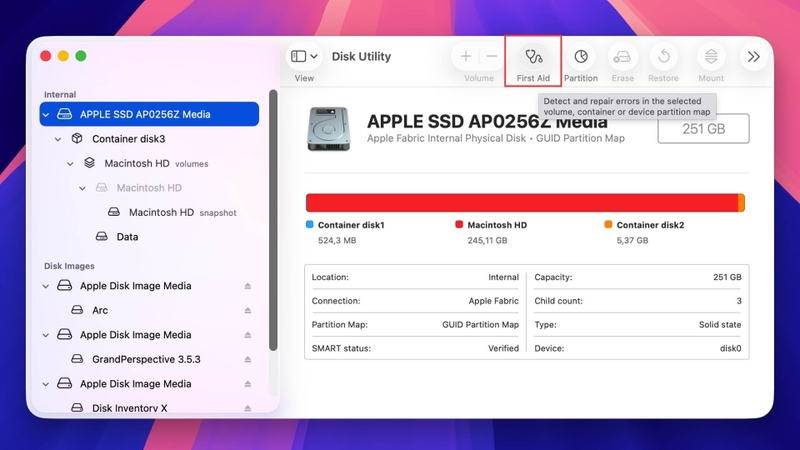Collapse the APPLE SSD AP0256Z Media entry

(x=46, y=115)
